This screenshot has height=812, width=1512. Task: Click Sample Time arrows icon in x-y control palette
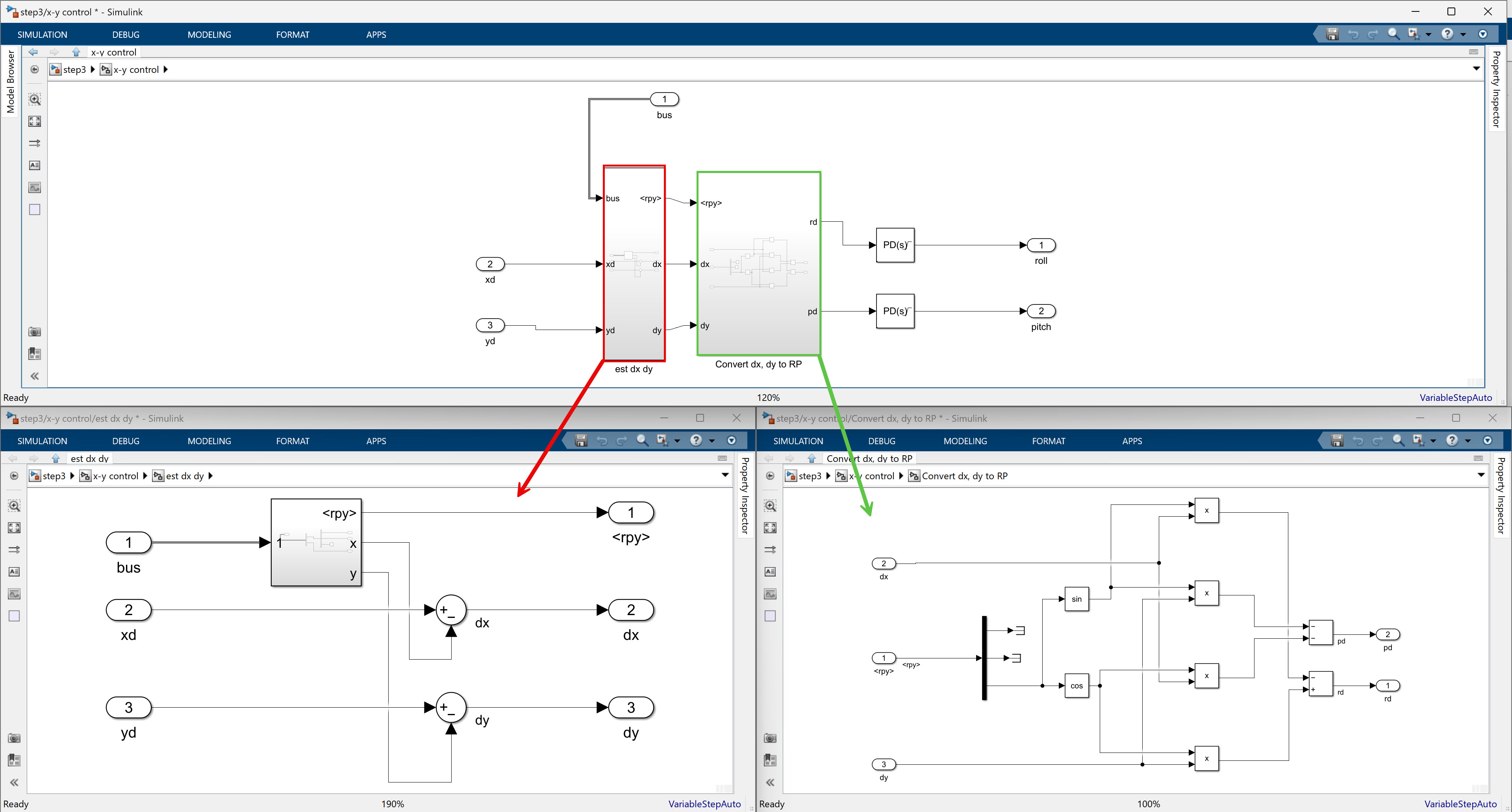pos(35,143)
